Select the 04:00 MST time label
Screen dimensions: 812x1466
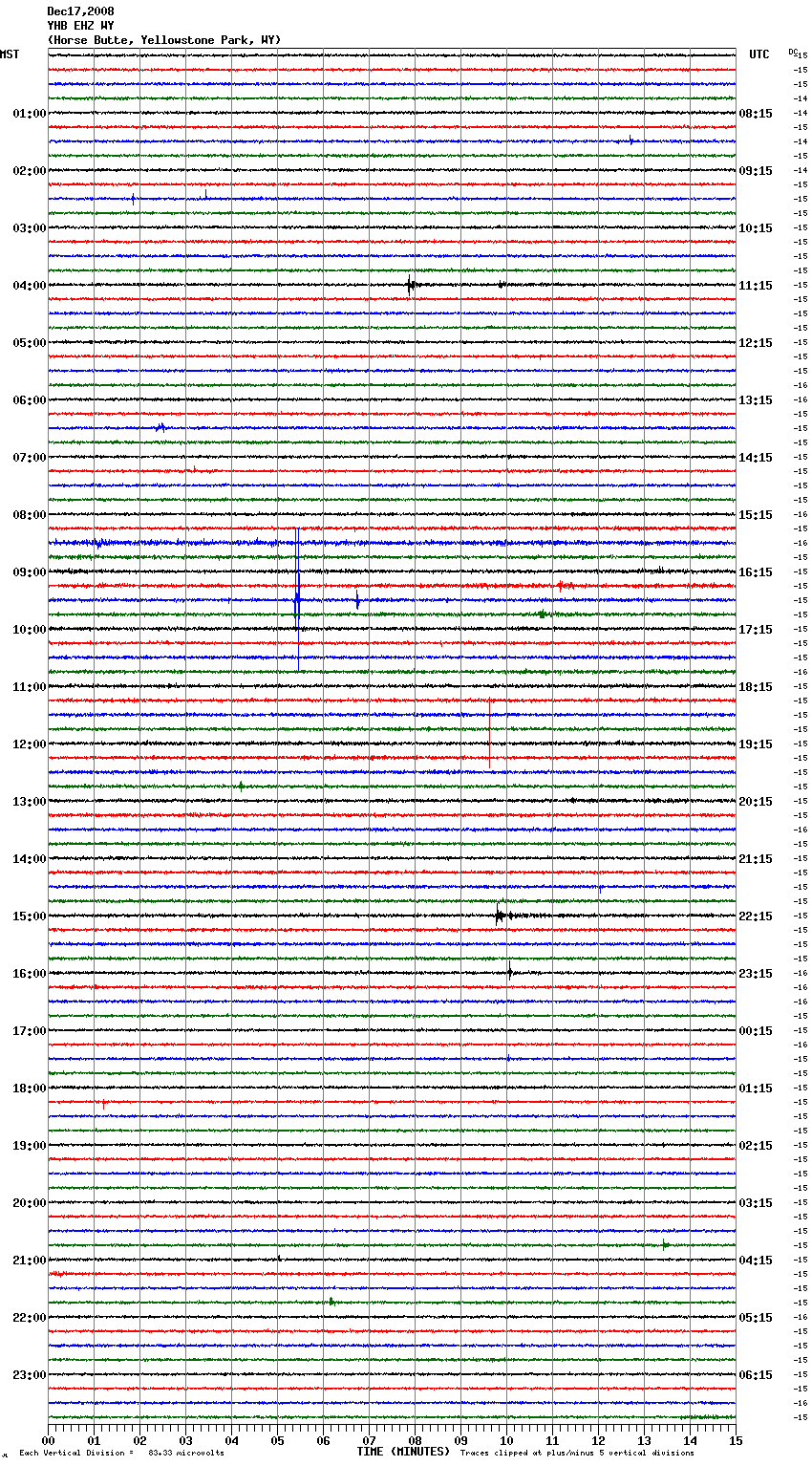[30, 286]
